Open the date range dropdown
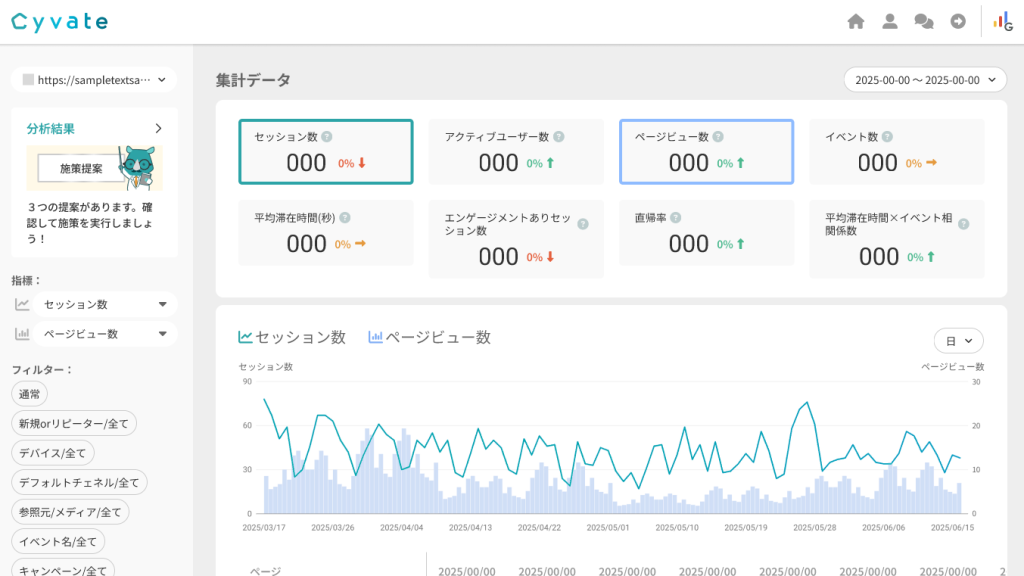The height and width of the screenshot is (576, 1024). pos(924,80)
